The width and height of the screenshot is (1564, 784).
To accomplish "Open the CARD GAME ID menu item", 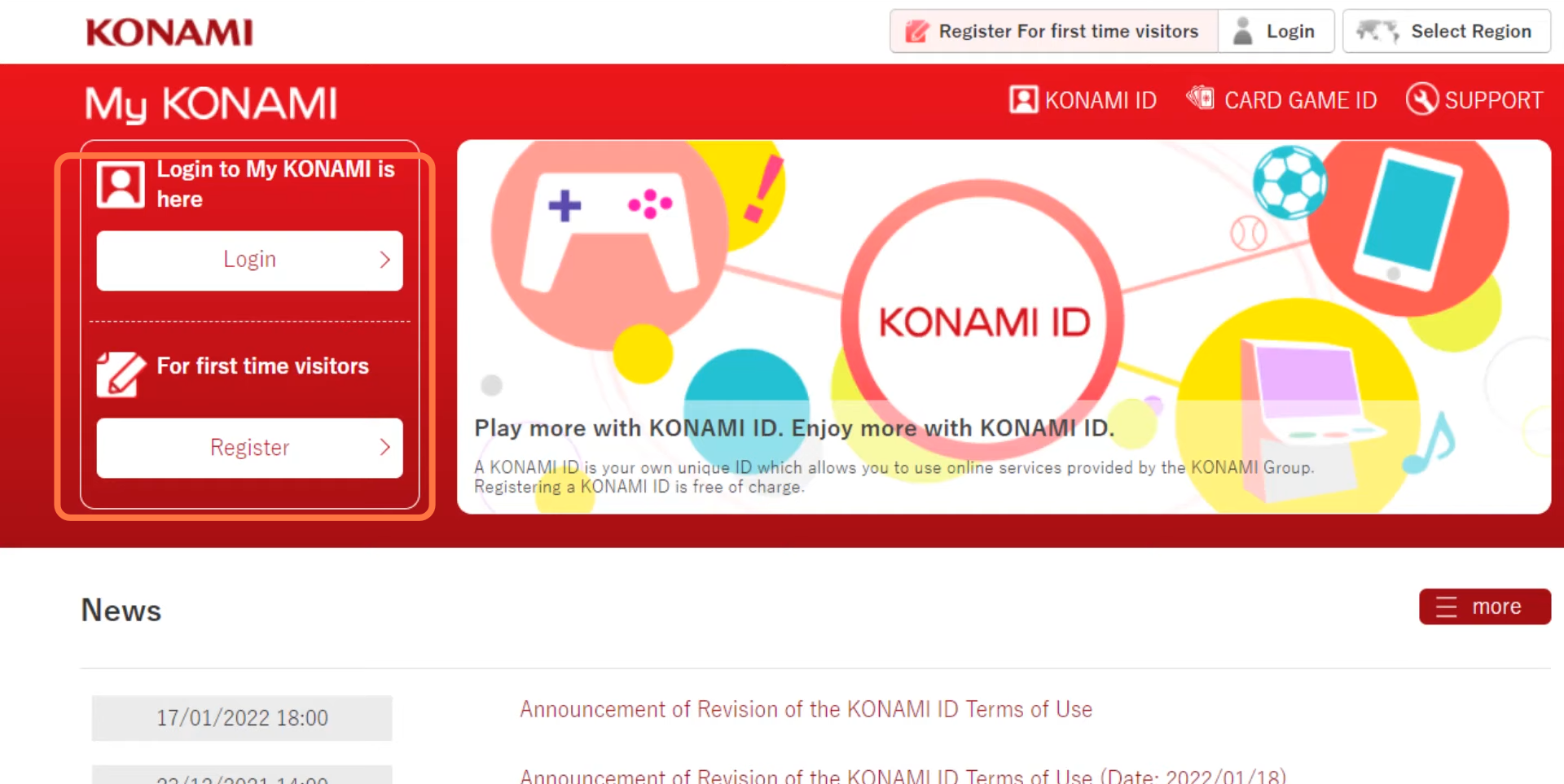I will click(x=1281, y=99).
